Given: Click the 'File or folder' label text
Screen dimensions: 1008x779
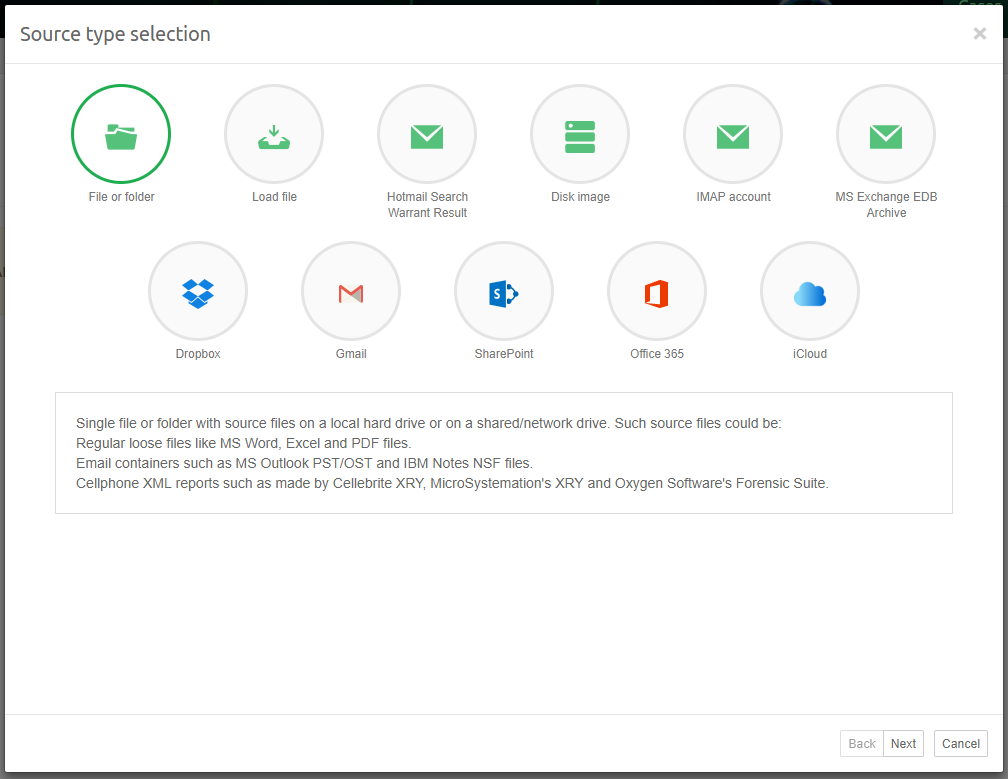Looking at the screenshot, I should point(121,197).
